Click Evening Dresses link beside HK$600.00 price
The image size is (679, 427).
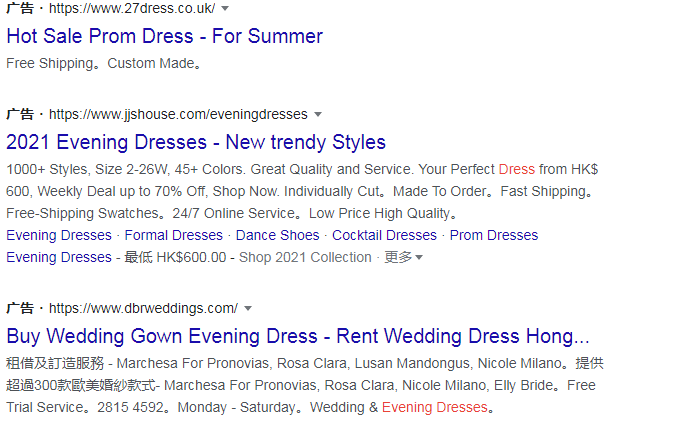click(59, 257)
